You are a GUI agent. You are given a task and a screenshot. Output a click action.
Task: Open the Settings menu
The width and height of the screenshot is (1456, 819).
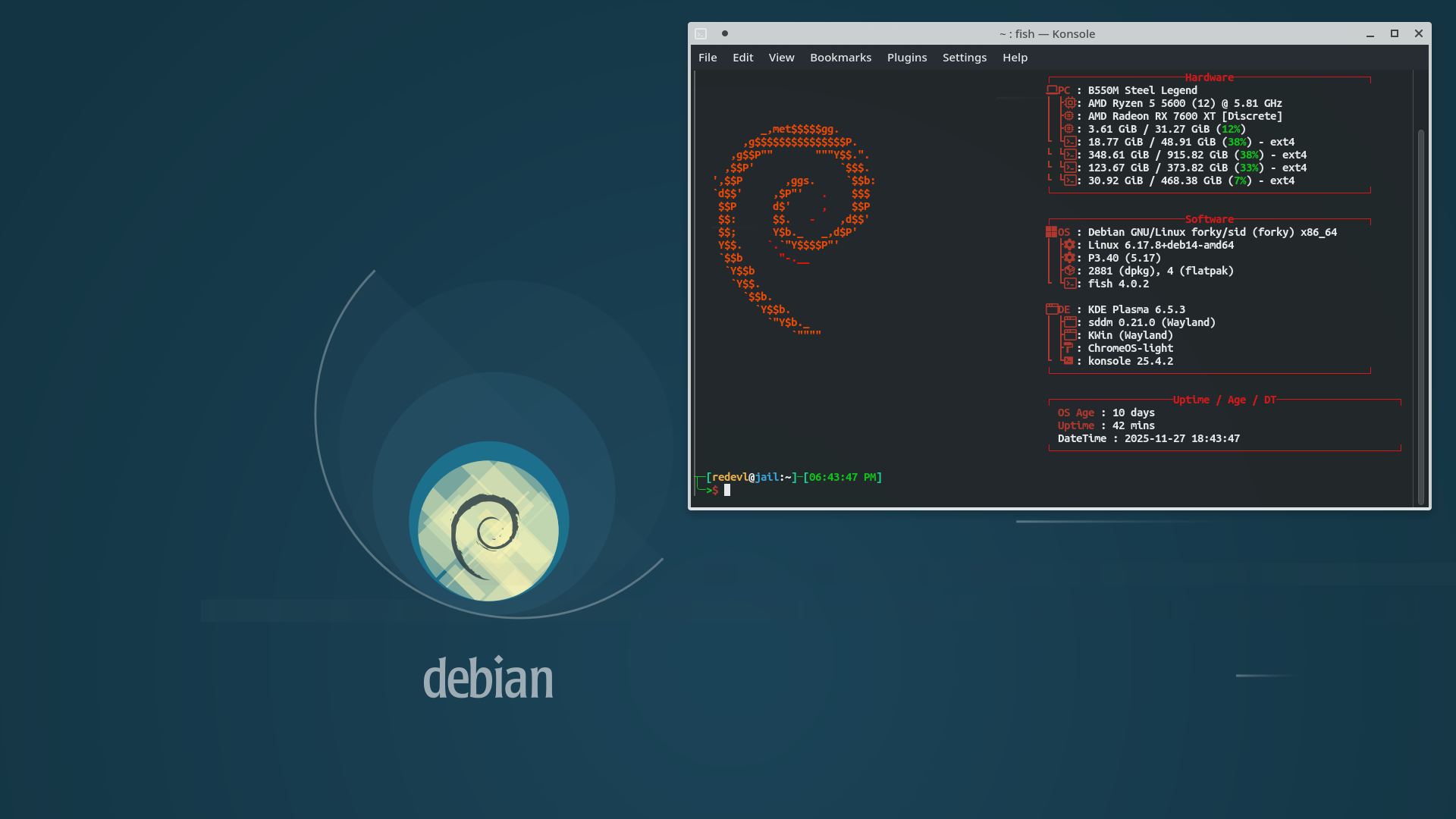pos(964,58)
